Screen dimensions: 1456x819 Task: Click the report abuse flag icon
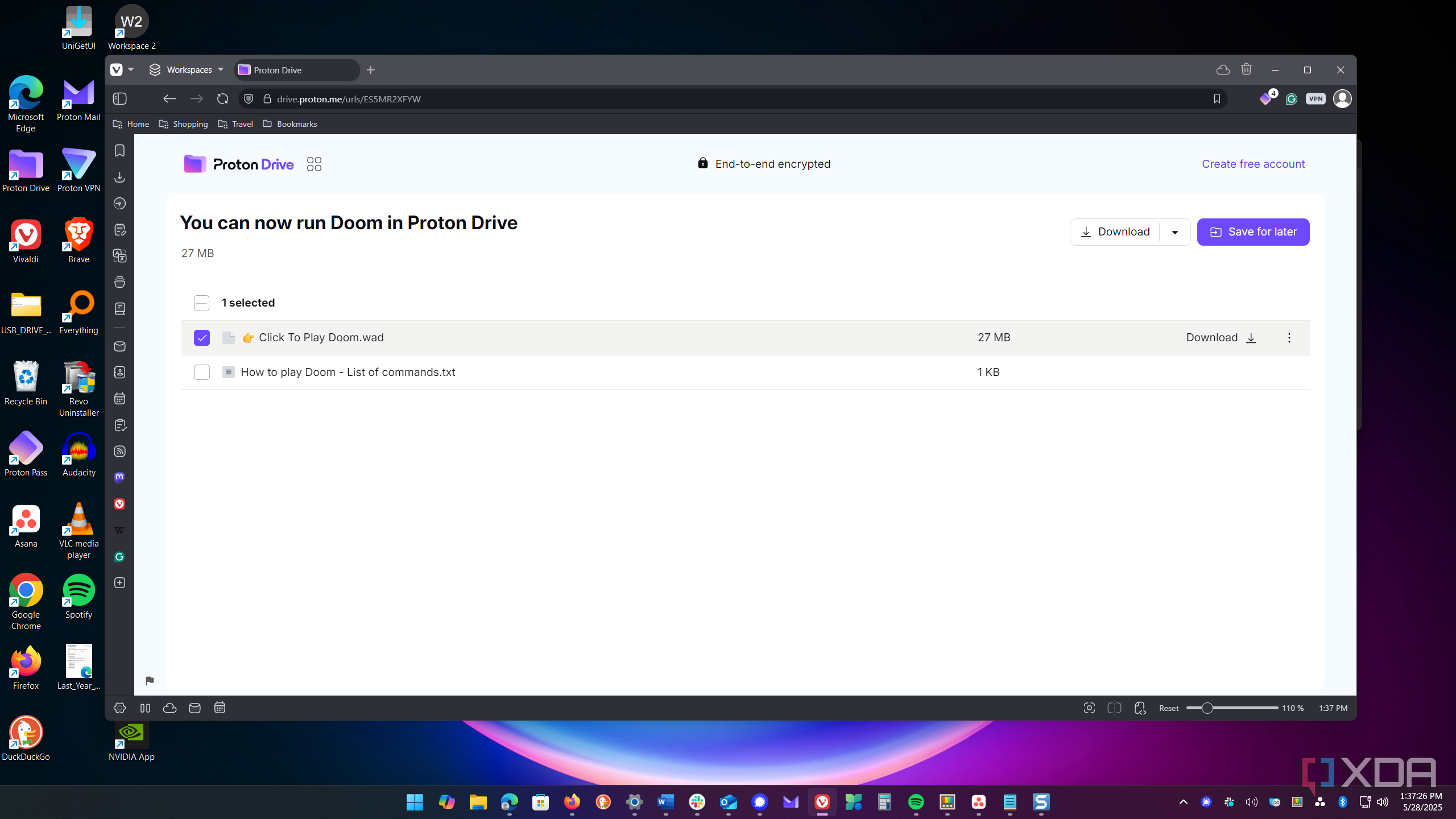click(x=150, y=681)
